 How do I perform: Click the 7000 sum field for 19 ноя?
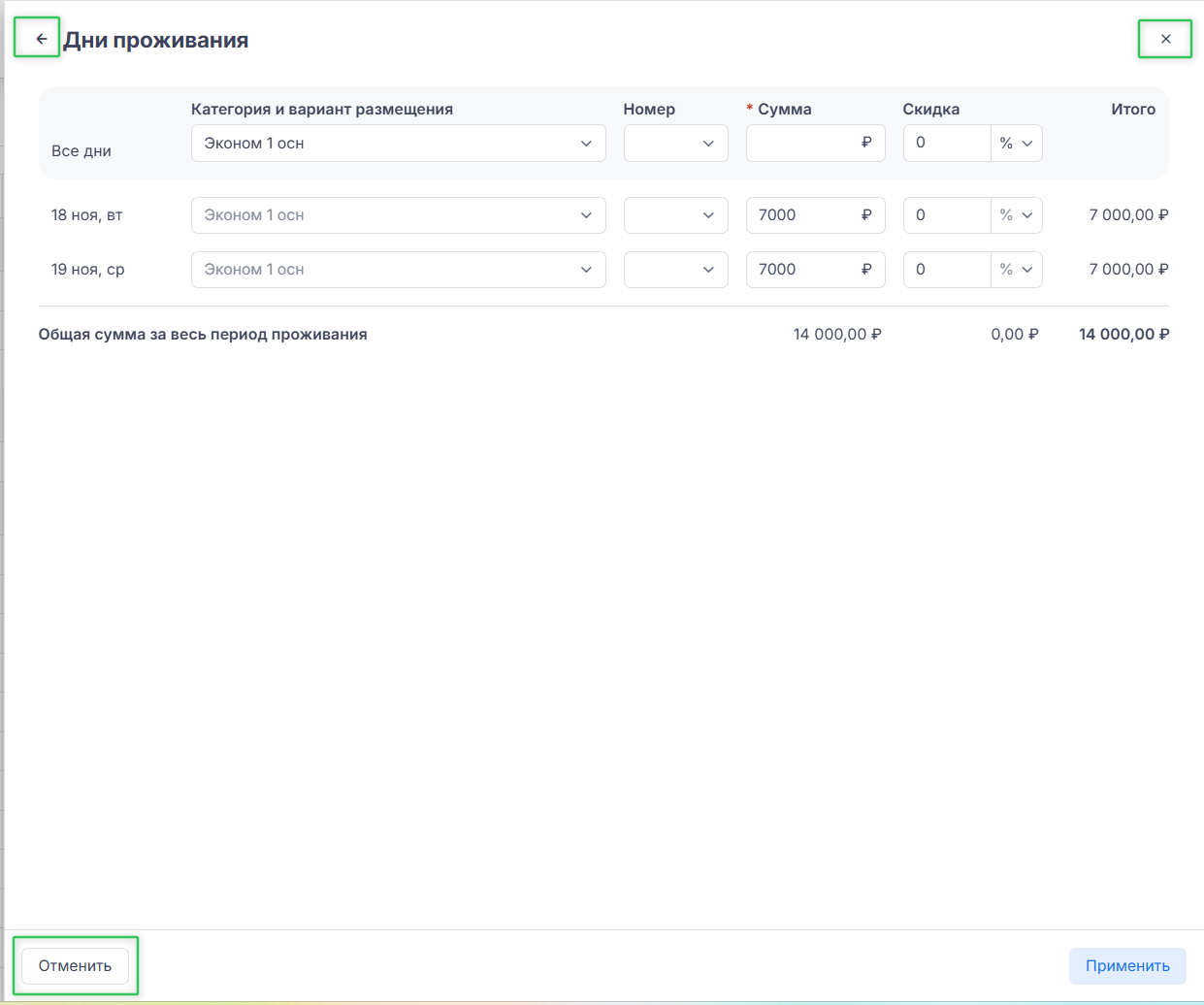[x=801, y=270]
